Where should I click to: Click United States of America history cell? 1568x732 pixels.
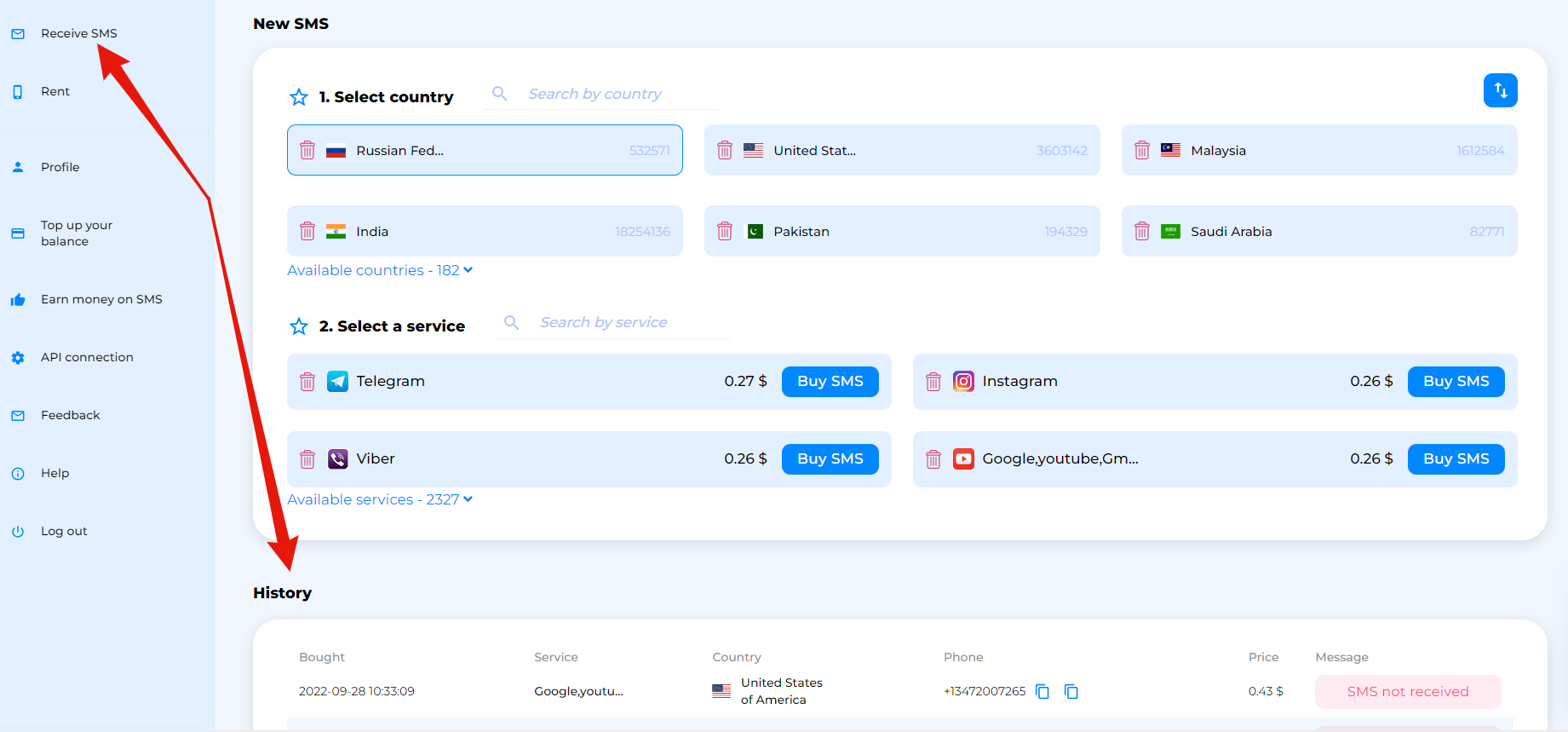coord(767,691)
